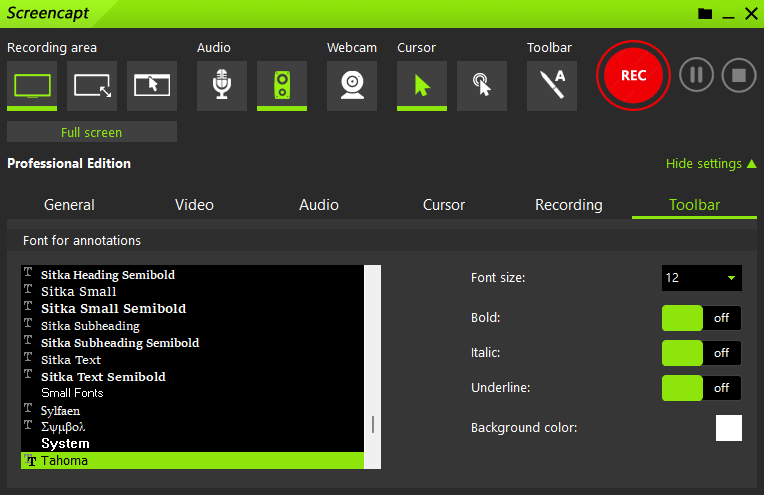Viewport: 764px width, 495px height.
Task: Select the Sitka Small font row
Action: click(x=192, y=291)
